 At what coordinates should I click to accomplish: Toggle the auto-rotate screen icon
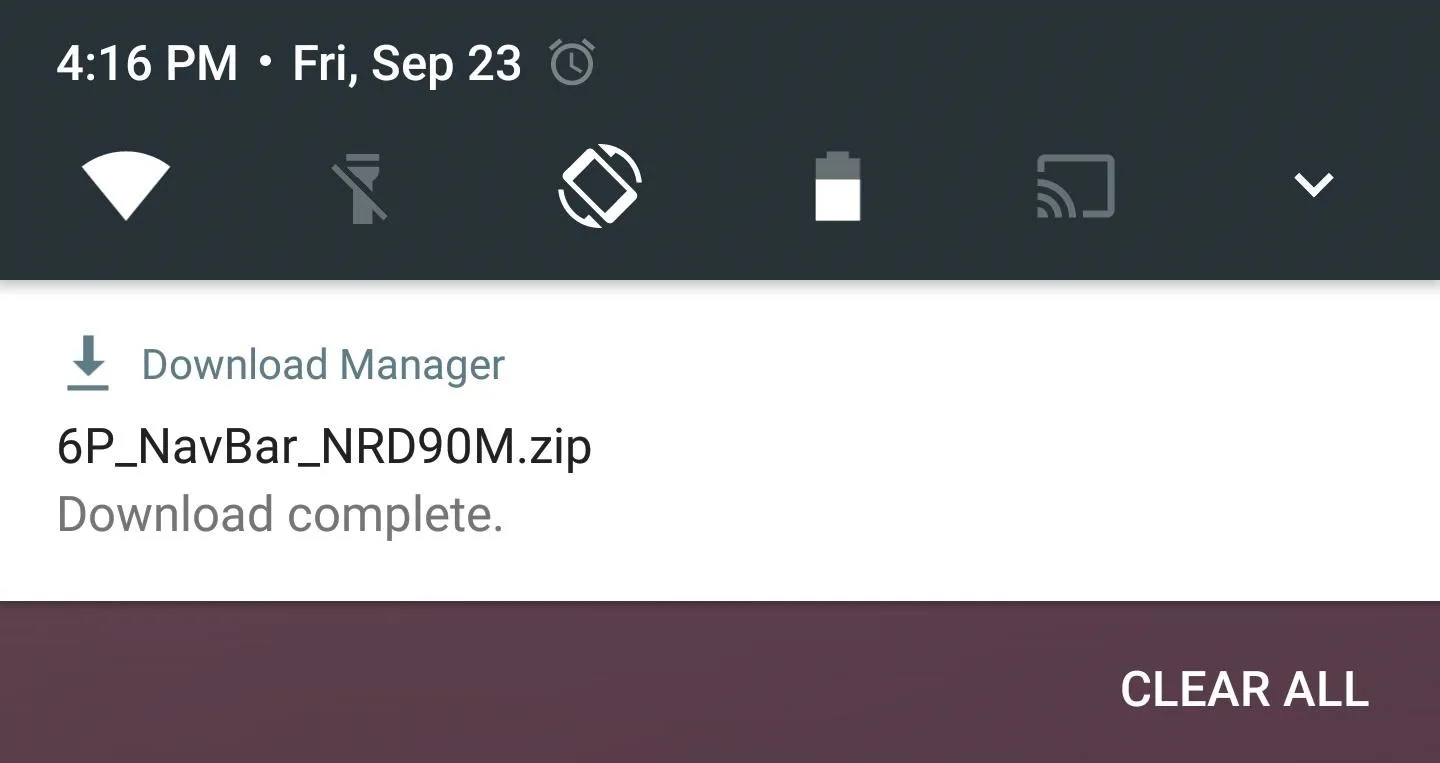[600, 186]
